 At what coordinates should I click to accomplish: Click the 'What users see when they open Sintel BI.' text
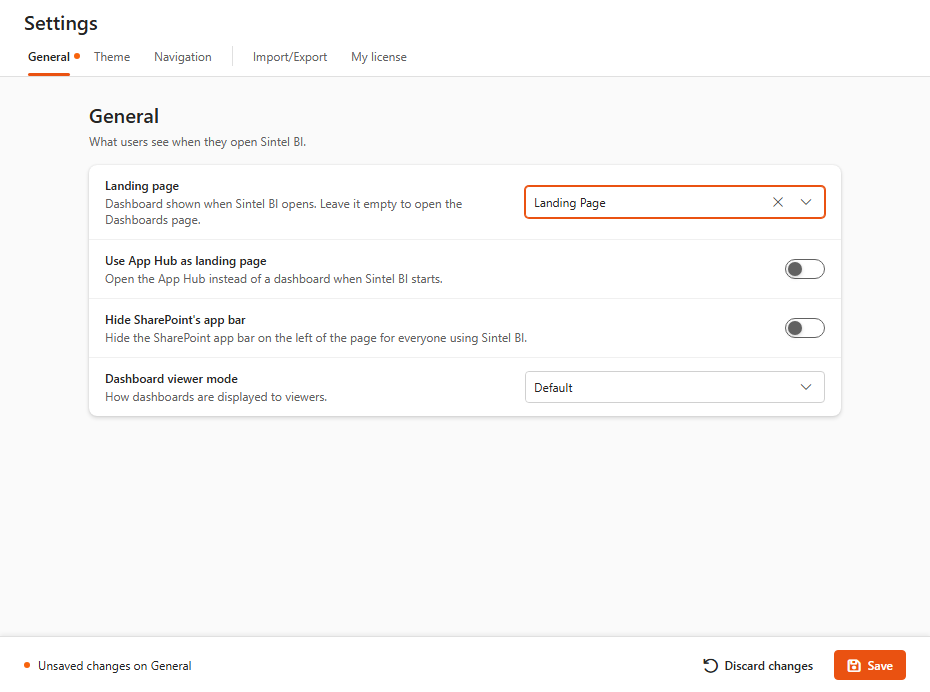click(198, 142)
